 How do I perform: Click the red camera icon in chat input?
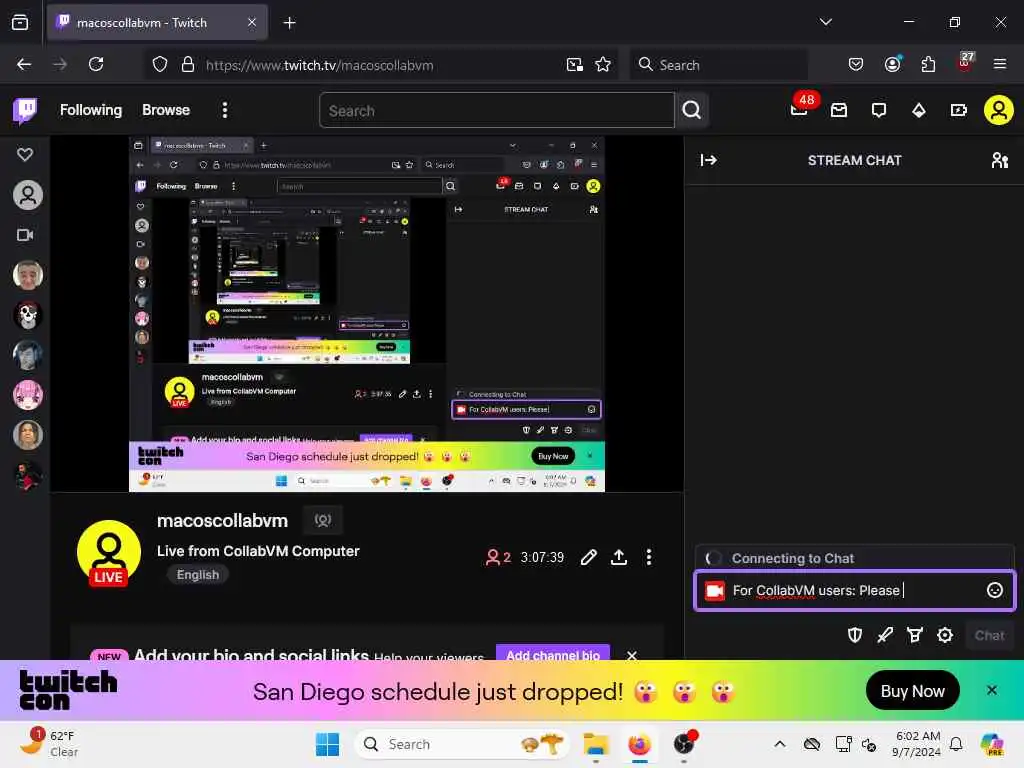(x=714, y=590)
